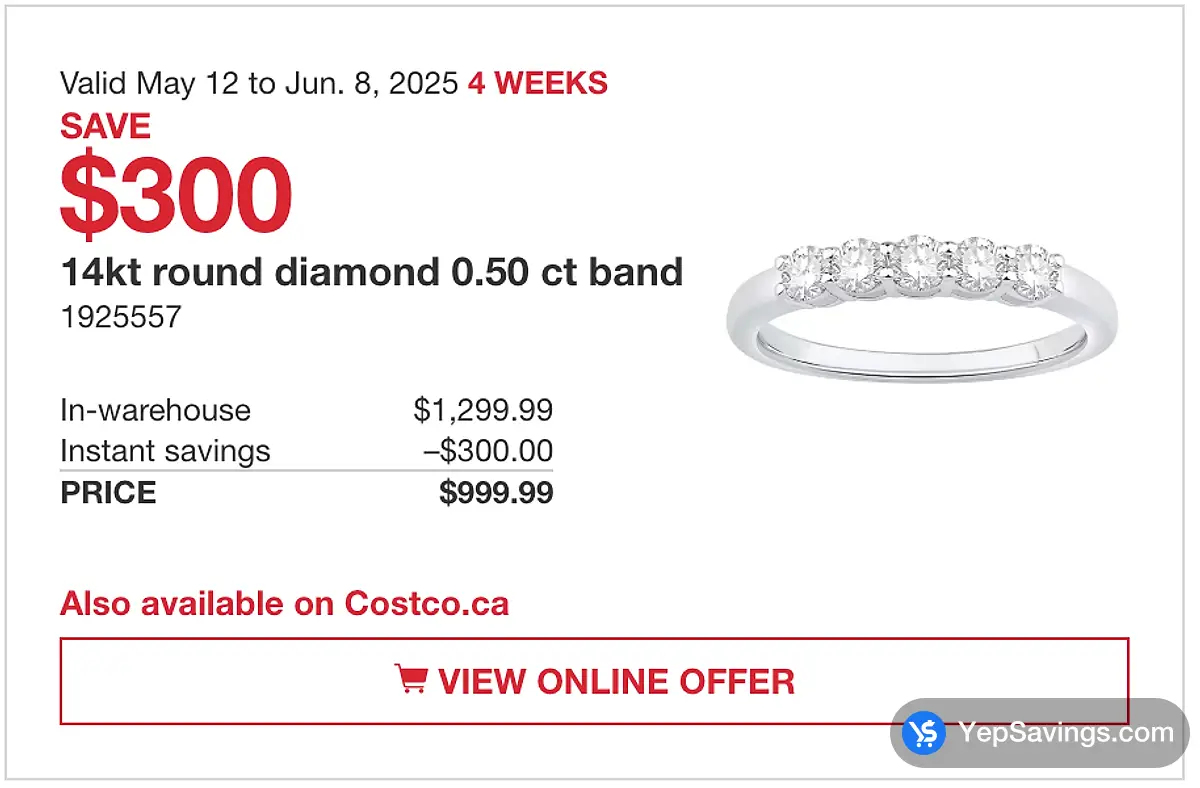Select the product title text
The image size is (1200, 788).
point(371,272)
